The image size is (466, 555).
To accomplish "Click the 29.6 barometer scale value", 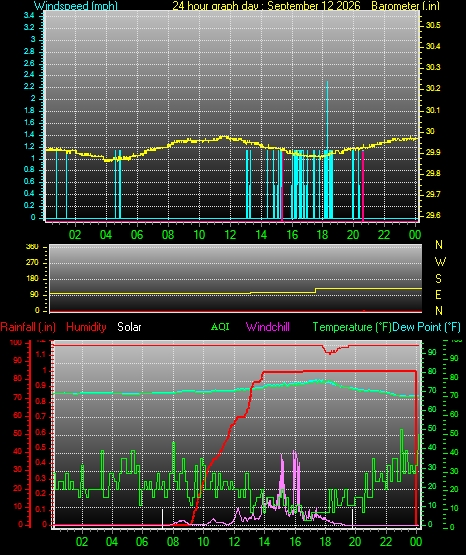I will (x=433, y=216).
